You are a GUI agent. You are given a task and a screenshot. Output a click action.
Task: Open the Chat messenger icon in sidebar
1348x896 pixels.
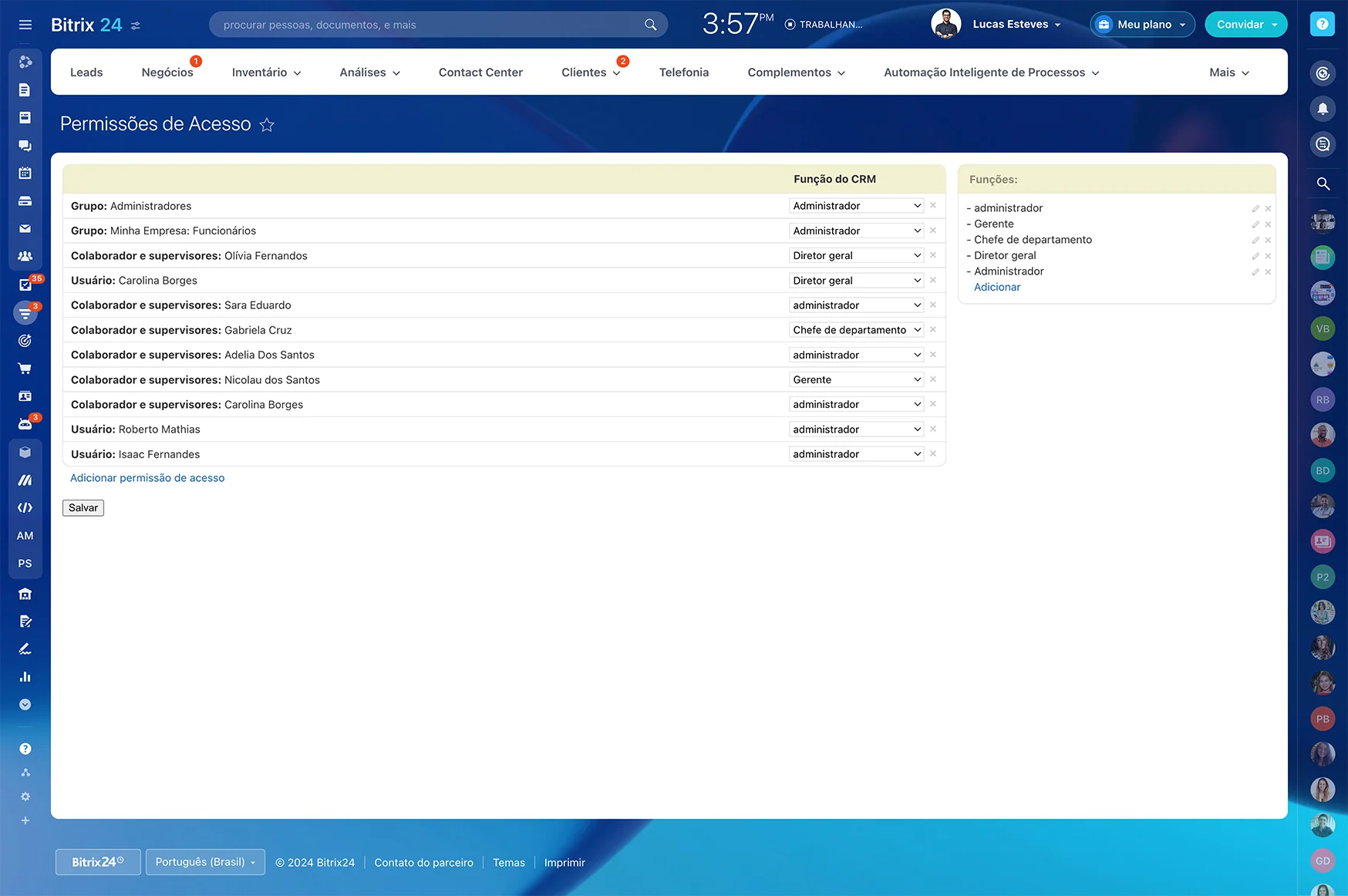coord(25,145)
